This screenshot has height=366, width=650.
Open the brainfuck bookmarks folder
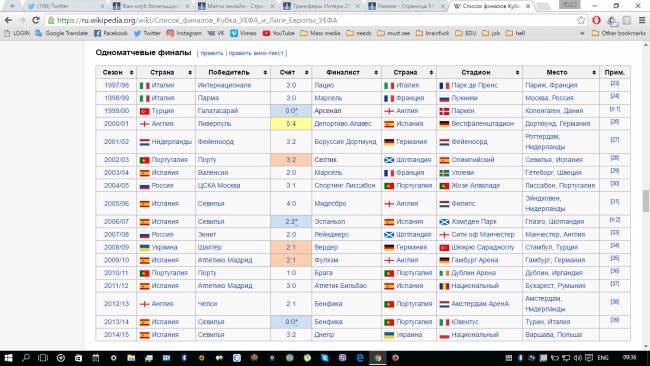coord(432,33)
